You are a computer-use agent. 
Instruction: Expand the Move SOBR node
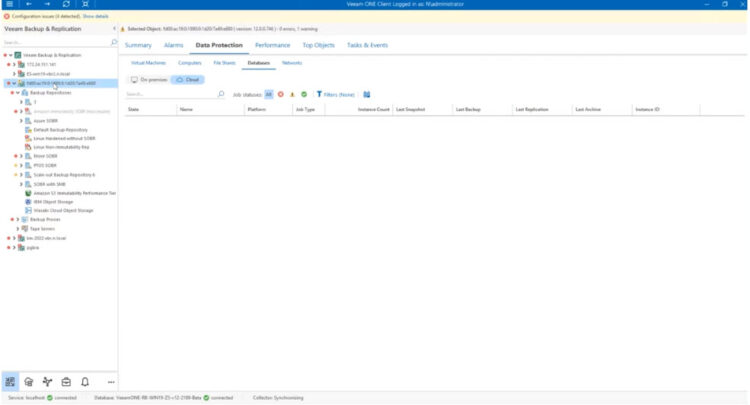[x=21, y=156]
